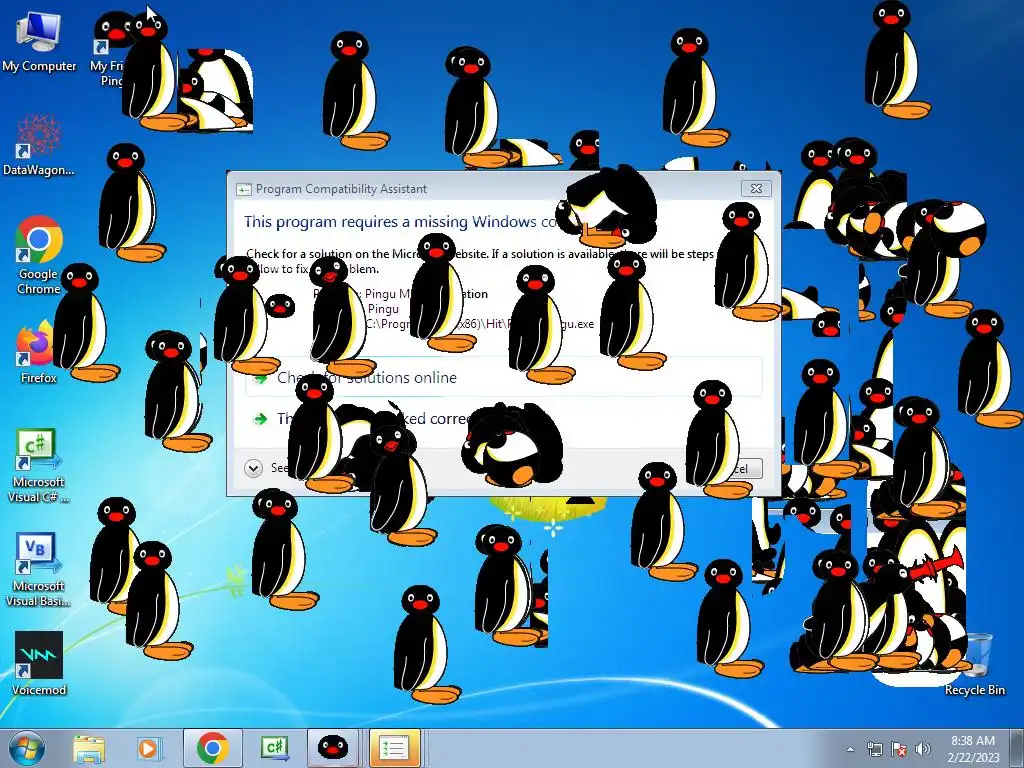Show hidden system tray icons
Screen dimensions: 1024x768
pyautogui.click(x=850, y=749)
